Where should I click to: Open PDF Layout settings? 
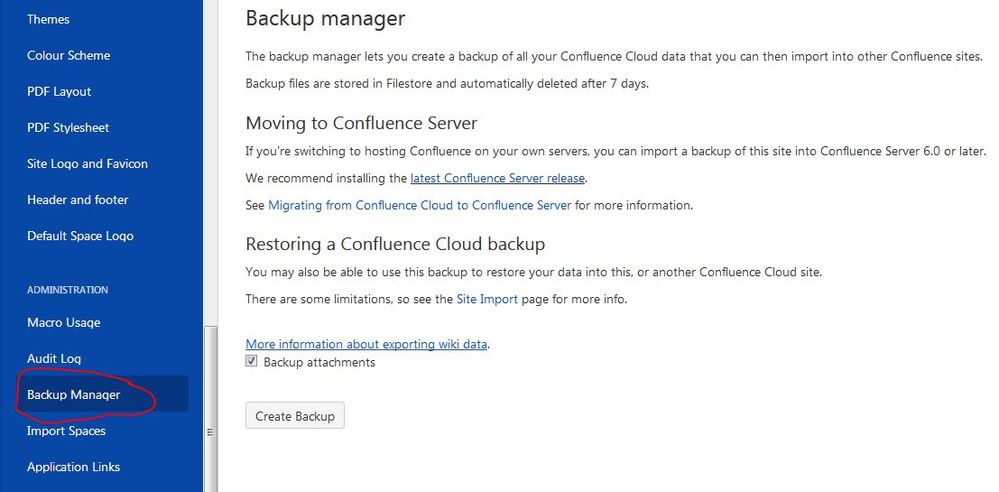[59, 91]
